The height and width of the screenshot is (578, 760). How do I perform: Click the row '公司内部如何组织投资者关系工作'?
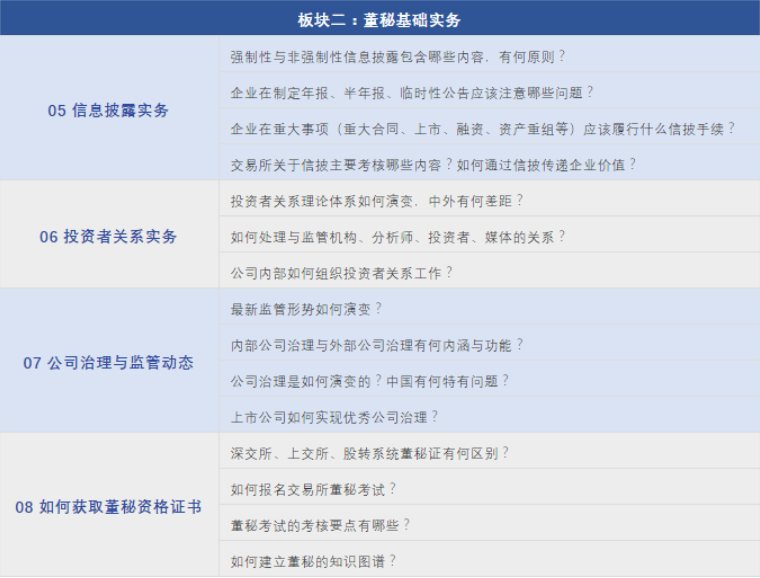click(342, 272)
